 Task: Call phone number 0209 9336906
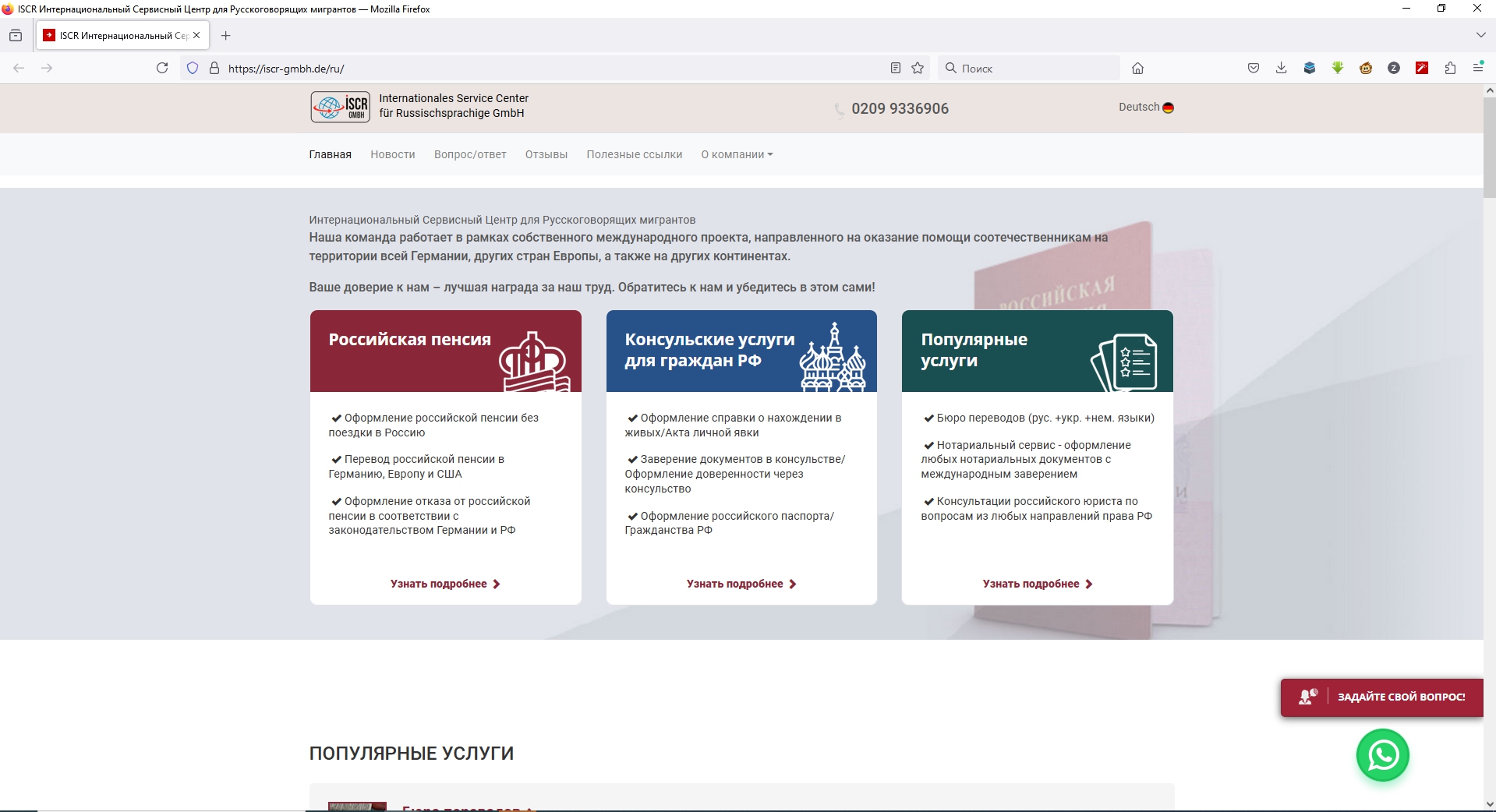(x=900, y=108)
